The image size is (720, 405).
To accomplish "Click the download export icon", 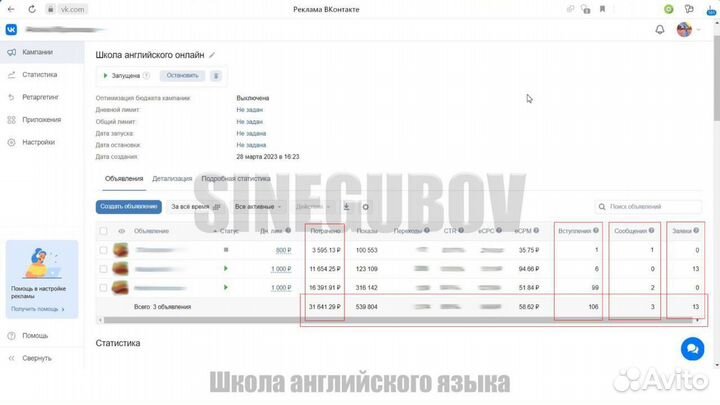I will [x=347, y=207].
